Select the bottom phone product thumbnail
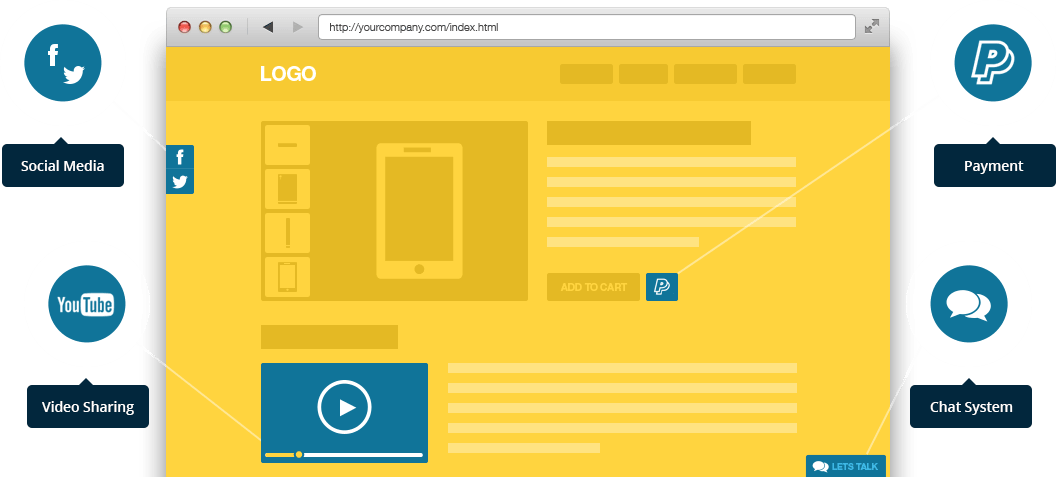The image size is (1057, 477). click(287, 277)
